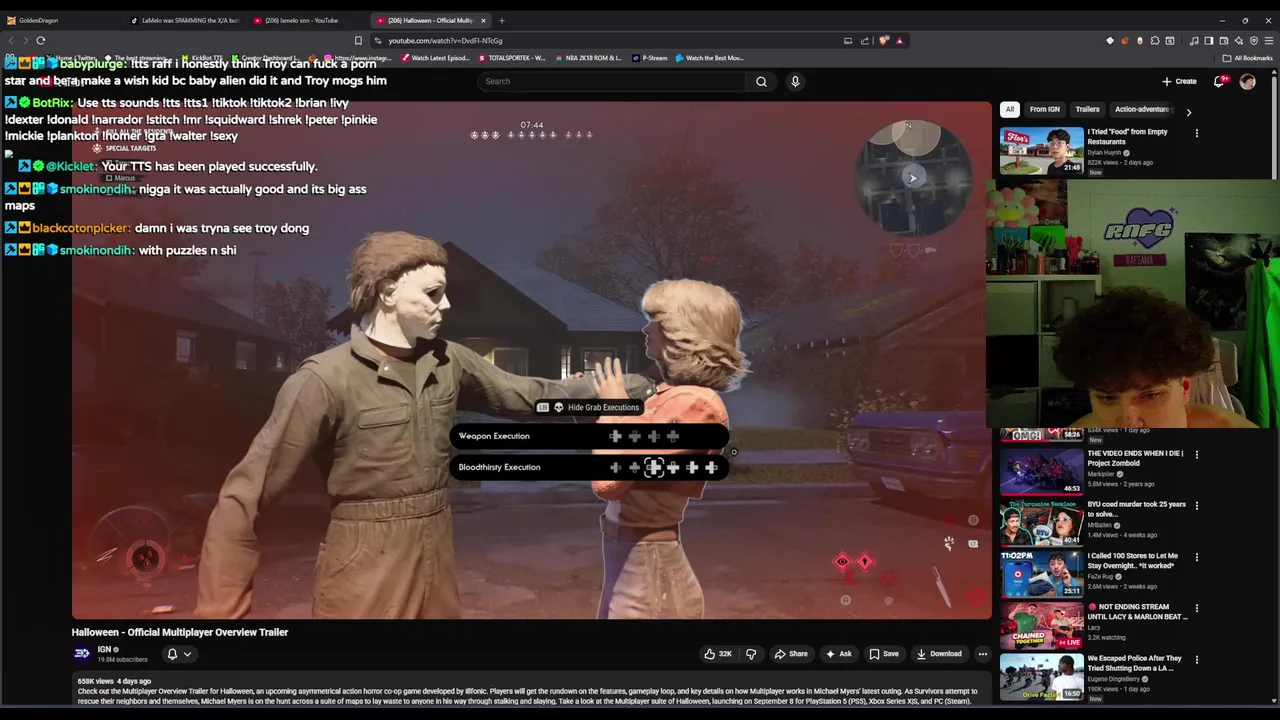Open Brave VPN shield icon
Image resolution: width=1280 pixels, height=720 pixels.
[1254, 41]
